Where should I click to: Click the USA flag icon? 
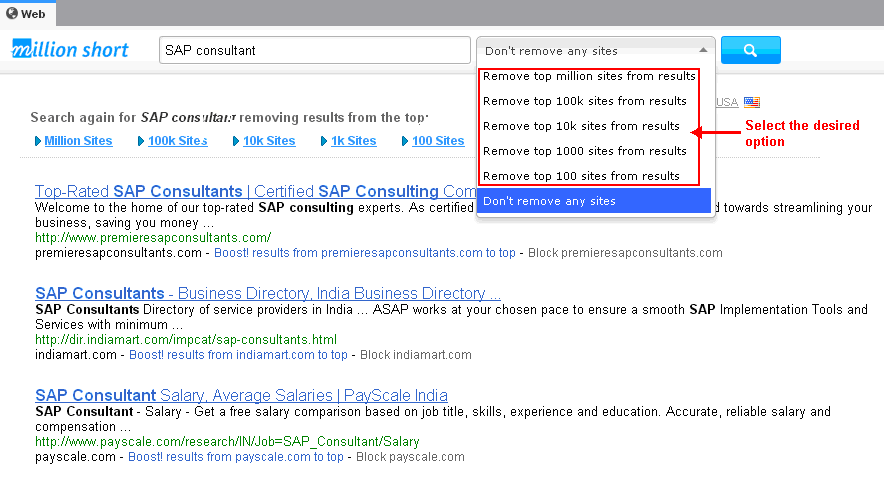coord(752,102)
